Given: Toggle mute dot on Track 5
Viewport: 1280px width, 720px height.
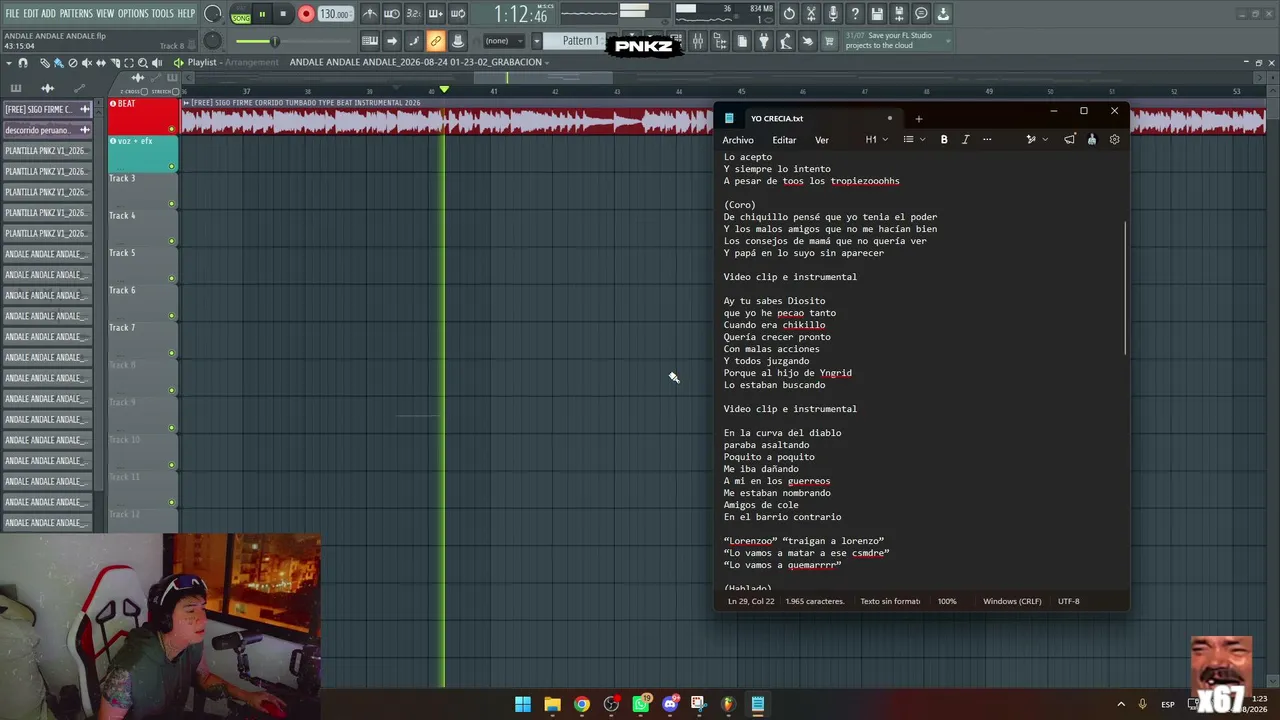Looking at the screenshot, I should tap(172, 278).
